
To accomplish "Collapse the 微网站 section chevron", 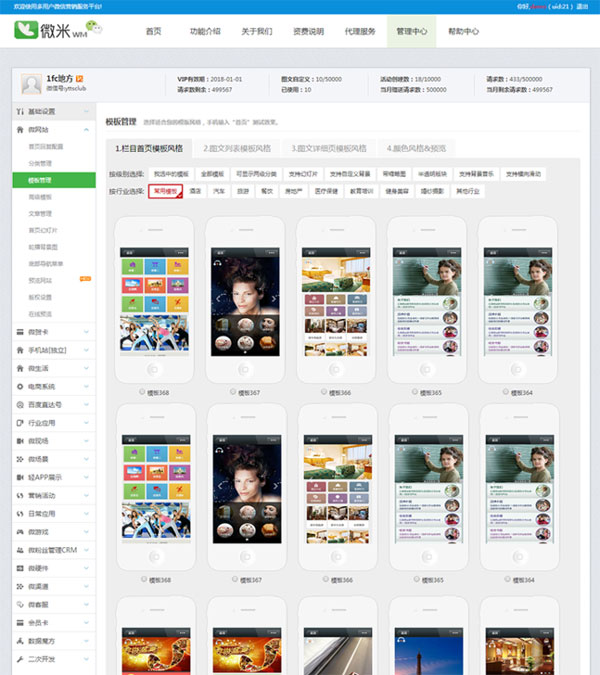I will (86, 130).
